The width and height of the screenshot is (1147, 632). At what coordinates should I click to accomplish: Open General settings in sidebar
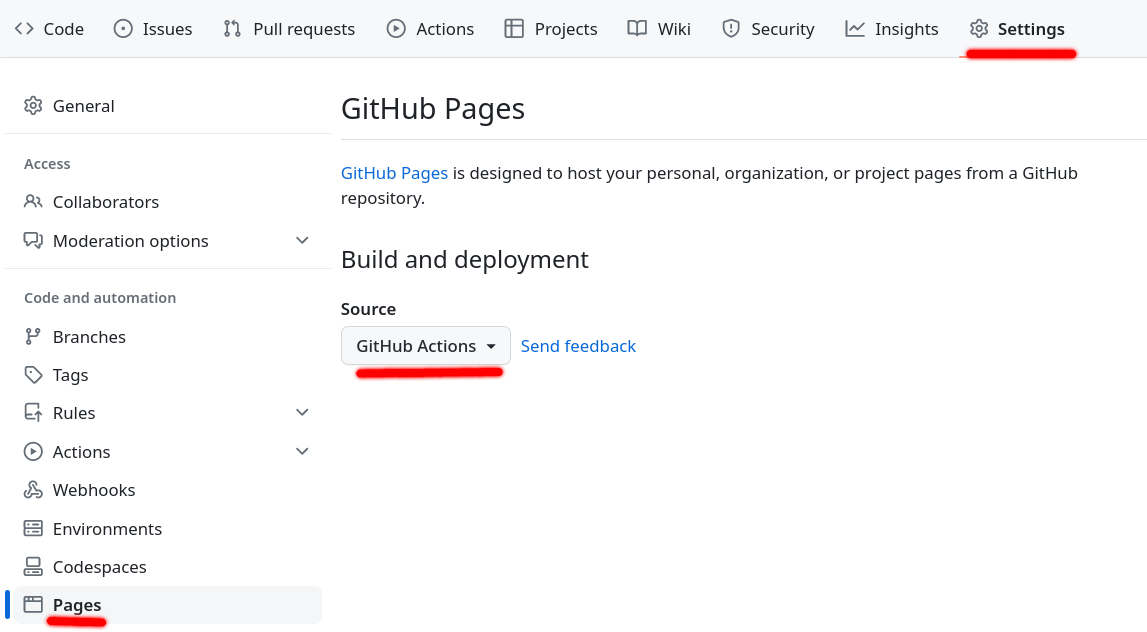(x=168, y=105)
